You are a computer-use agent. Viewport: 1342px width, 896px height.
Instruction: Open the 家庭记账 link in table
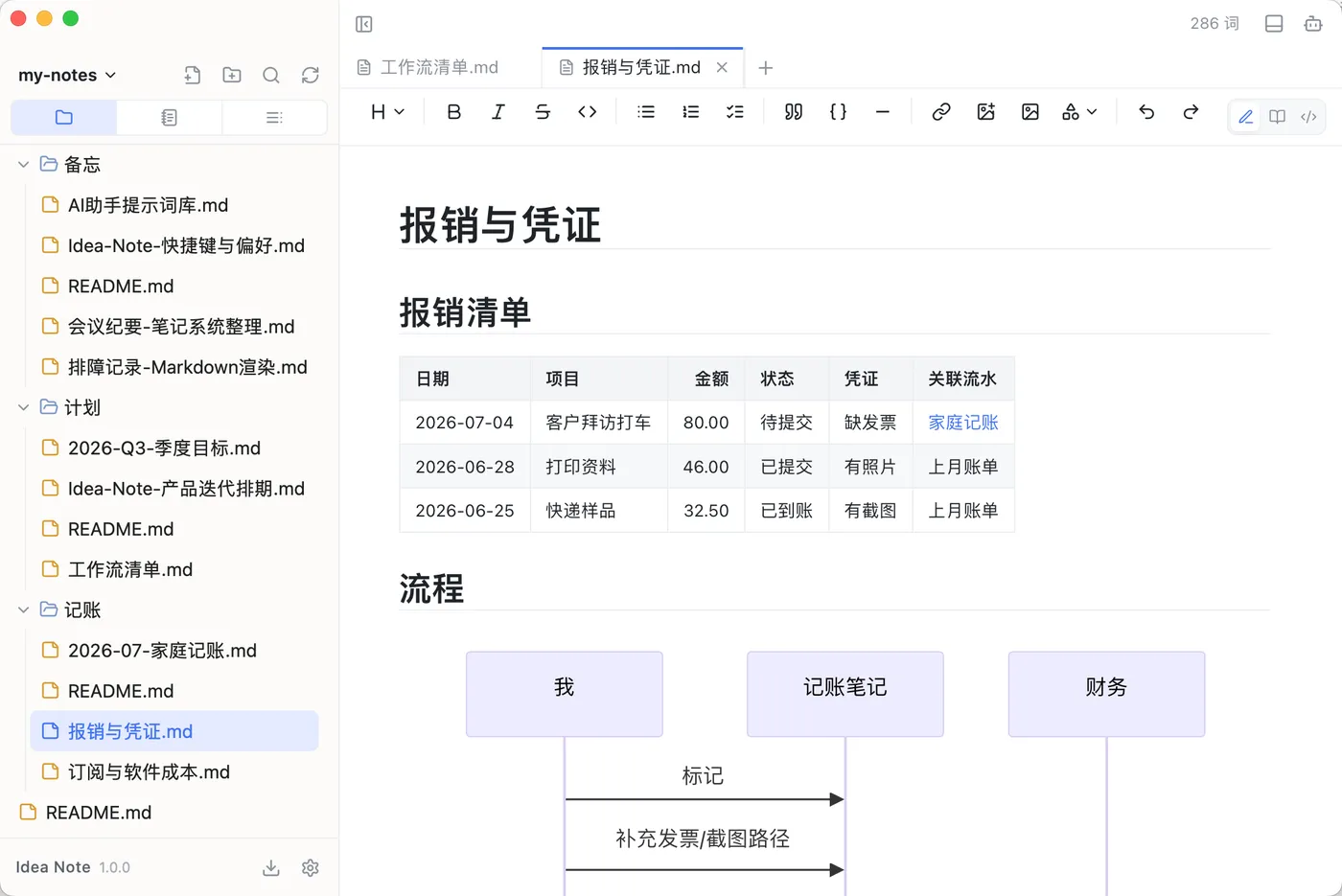point(963,423)
